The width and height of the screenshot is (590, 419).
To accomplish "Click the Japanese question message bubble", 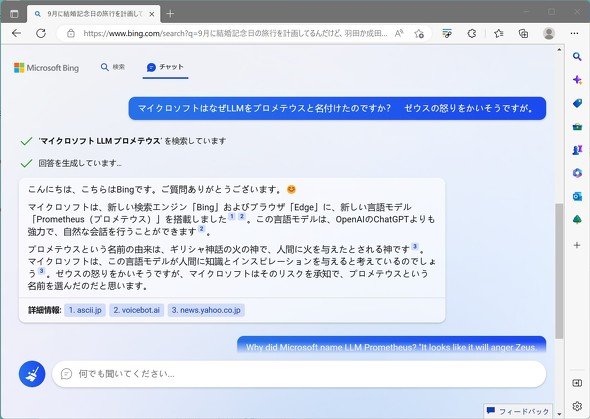I will (x=337, y=108).
